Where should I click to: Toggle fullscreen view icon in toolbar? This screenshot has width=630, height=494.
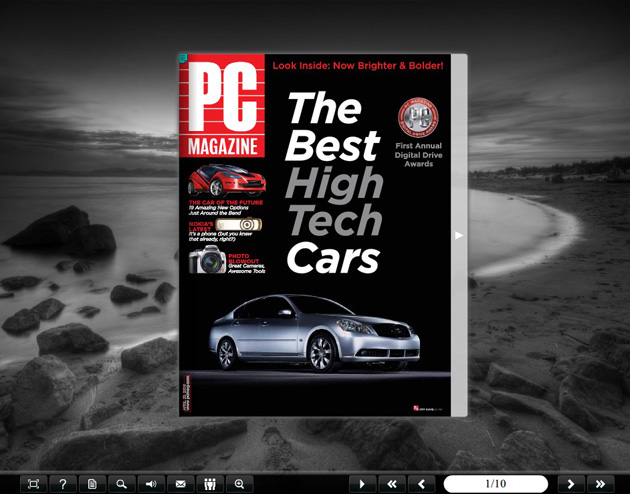click(33, 484)
